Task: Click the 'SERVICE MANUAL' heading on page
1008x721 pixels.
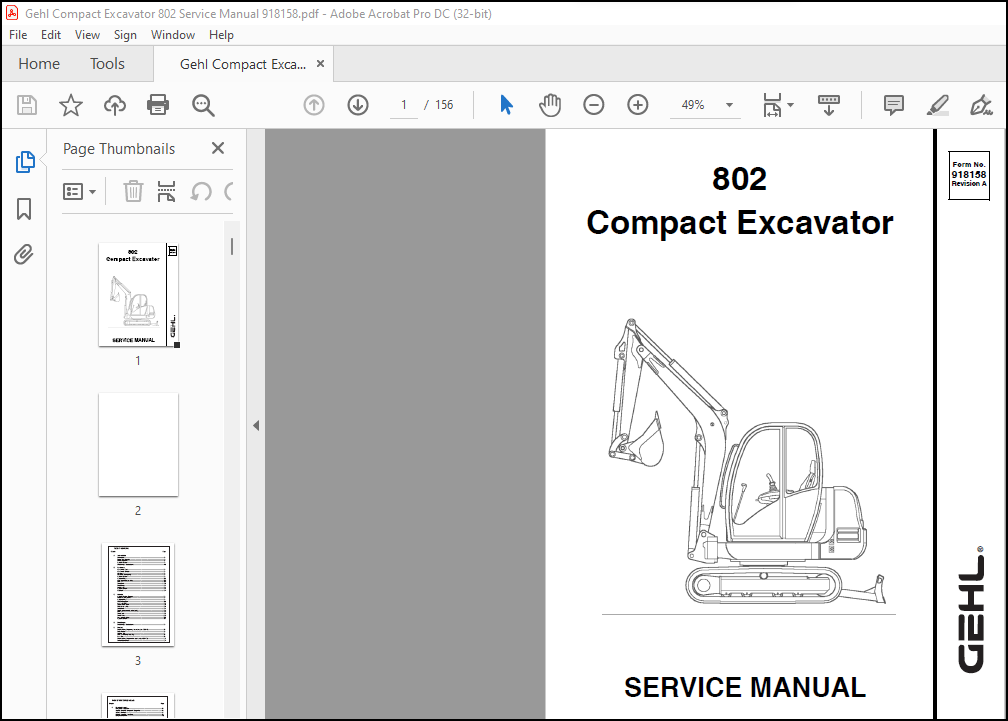Action: (x=745, y=688)
